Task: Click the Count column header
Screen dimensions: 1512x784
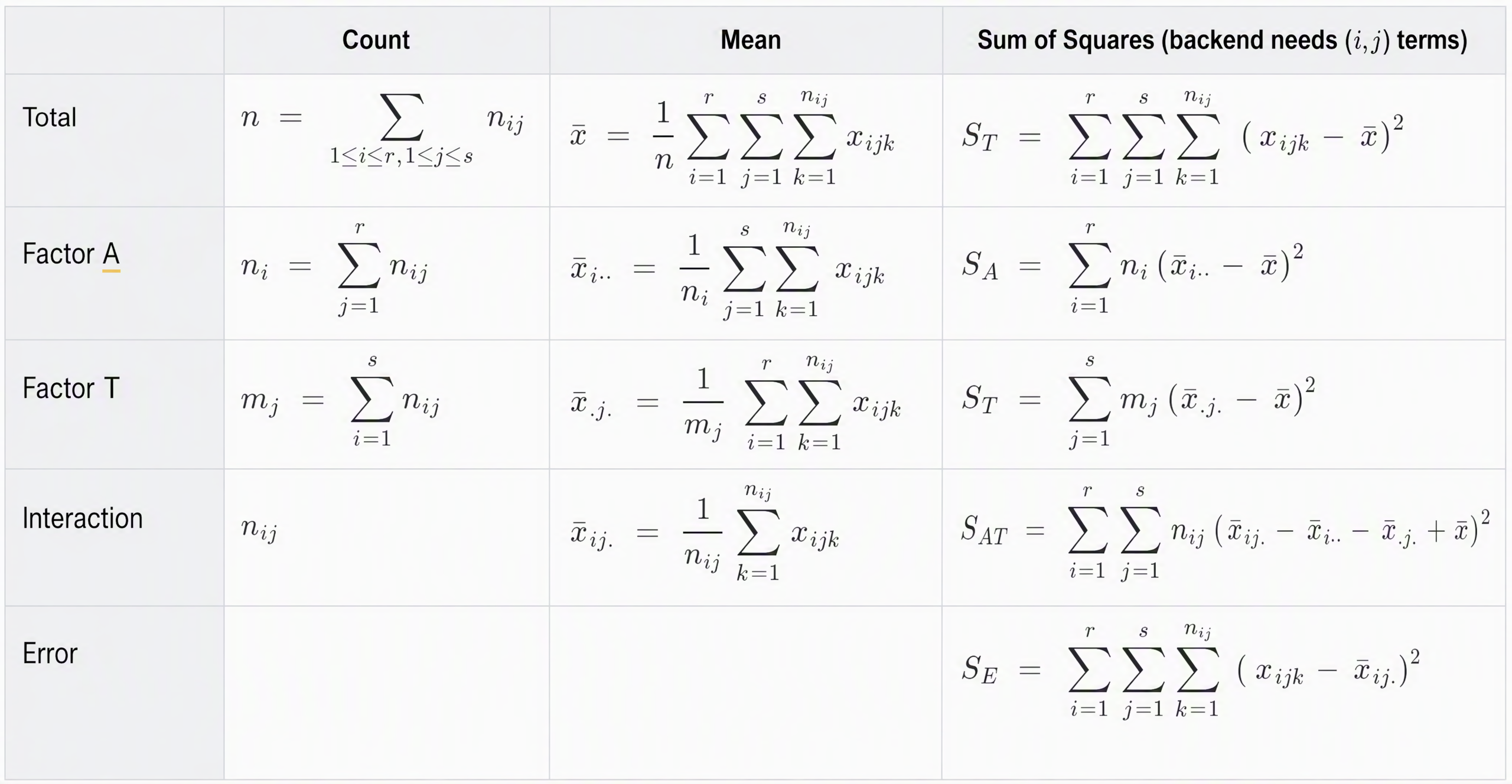Action: (376, 40)
